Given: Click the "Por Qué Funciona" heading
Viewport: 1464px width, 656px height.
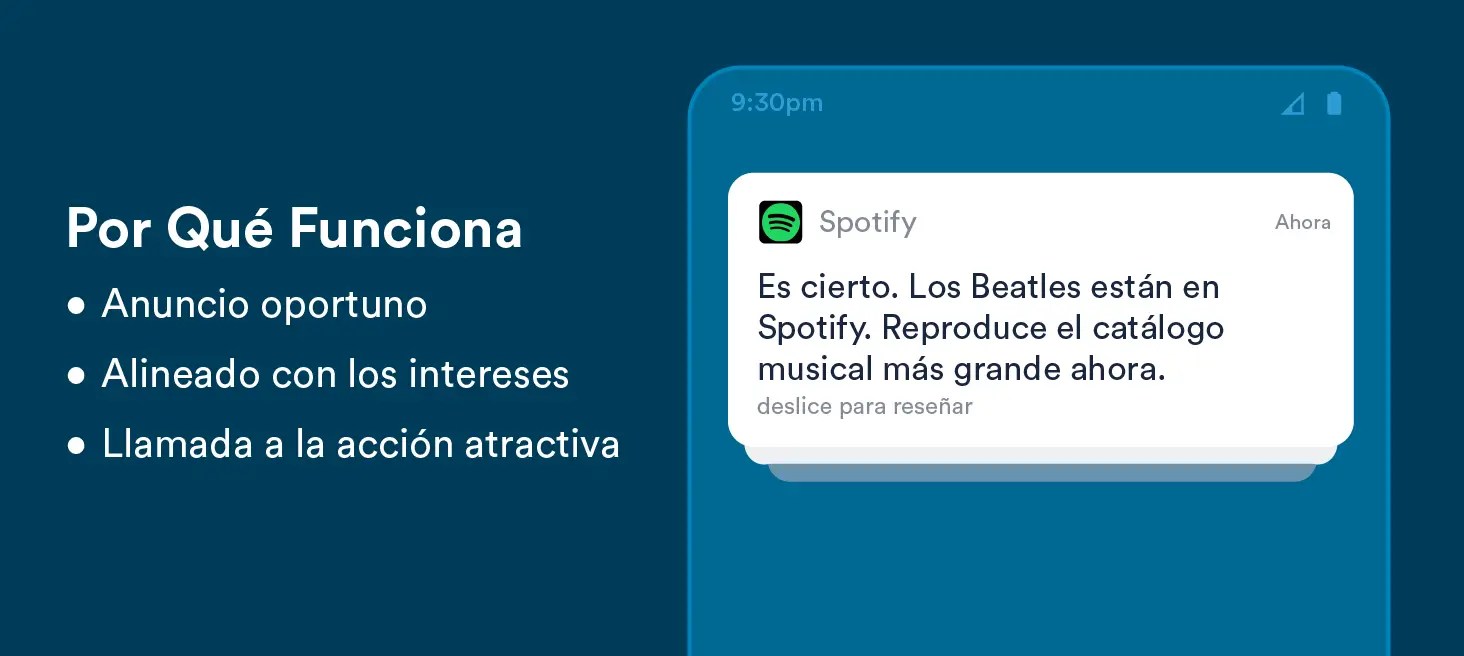Looking at the screenshot, I should (x=294, y=229).
